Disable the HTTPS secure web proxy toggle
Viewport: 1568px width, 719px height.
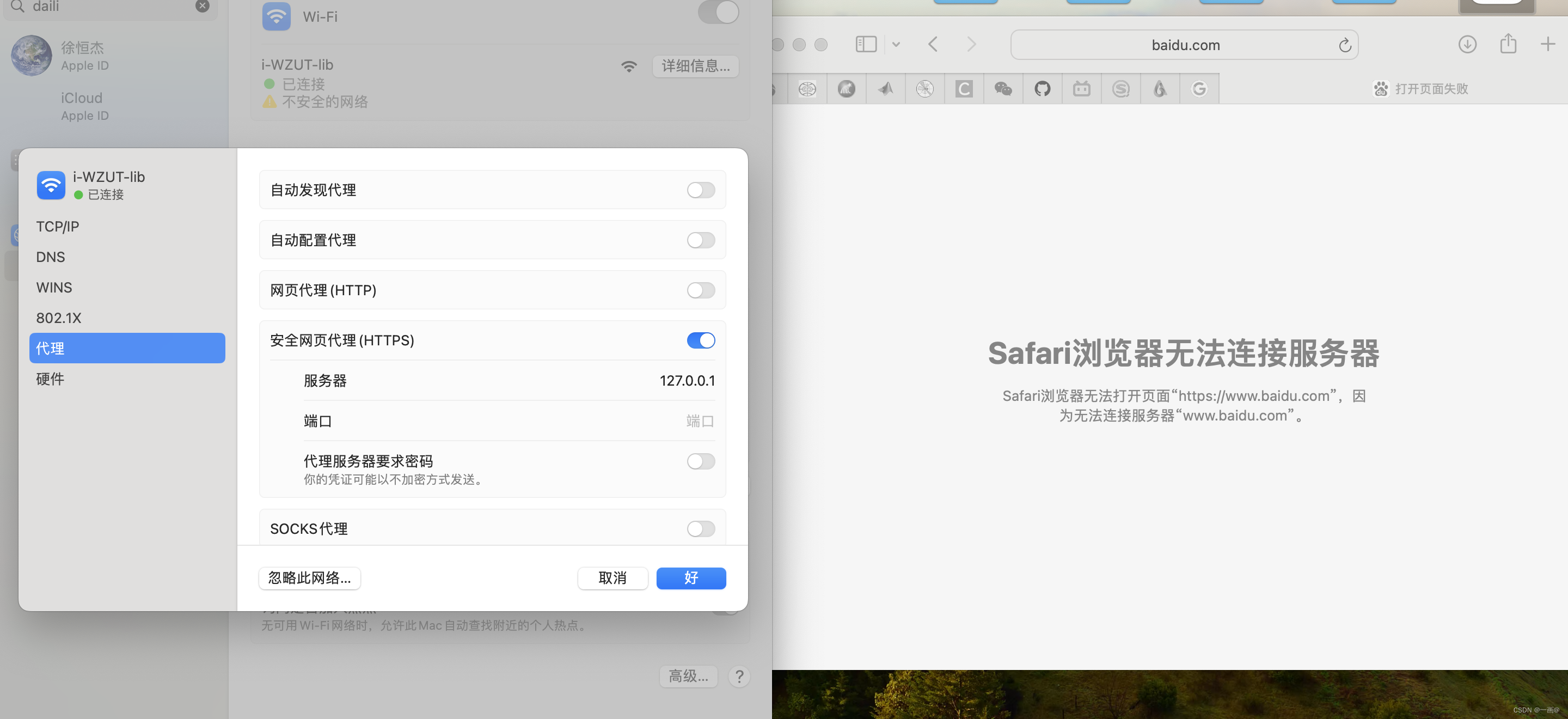pyautogui.click(x=701, y=340)
